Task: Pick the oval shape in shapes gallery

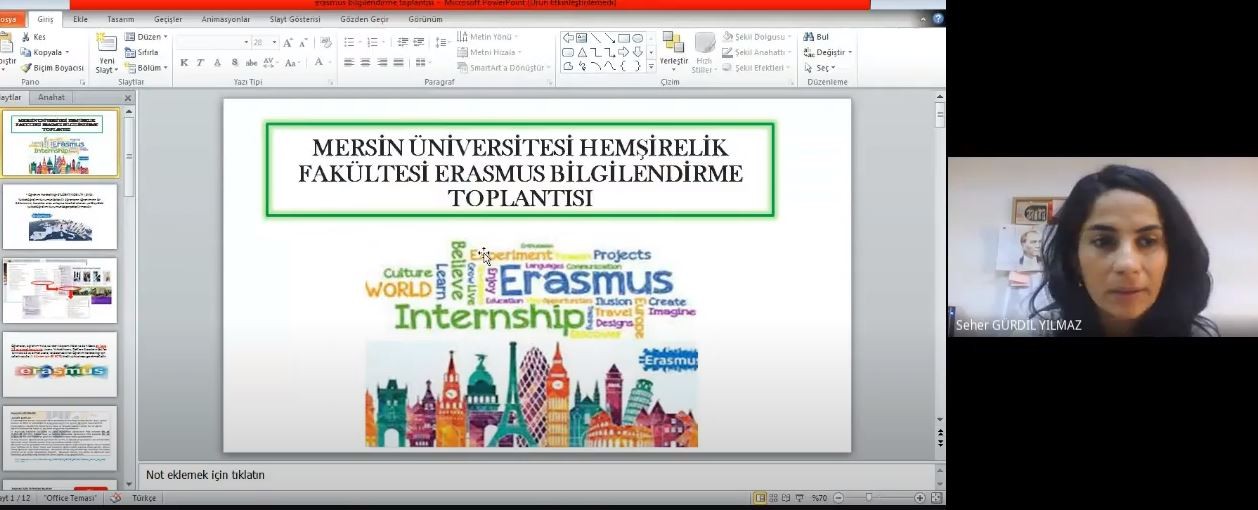Action: [x=637, y=38]
